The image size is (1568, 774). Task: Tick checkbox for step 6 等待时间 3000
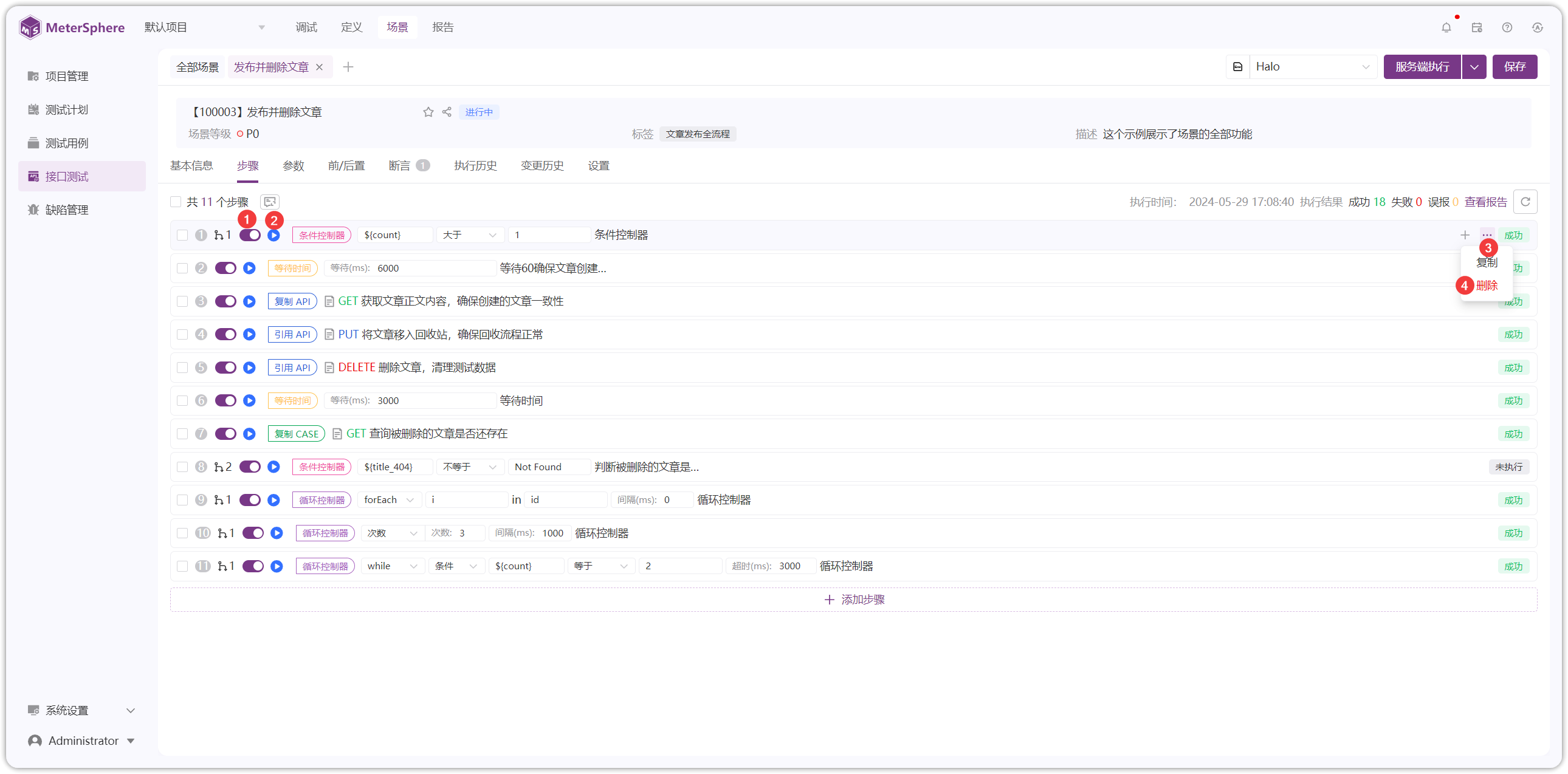coord(182,400)
